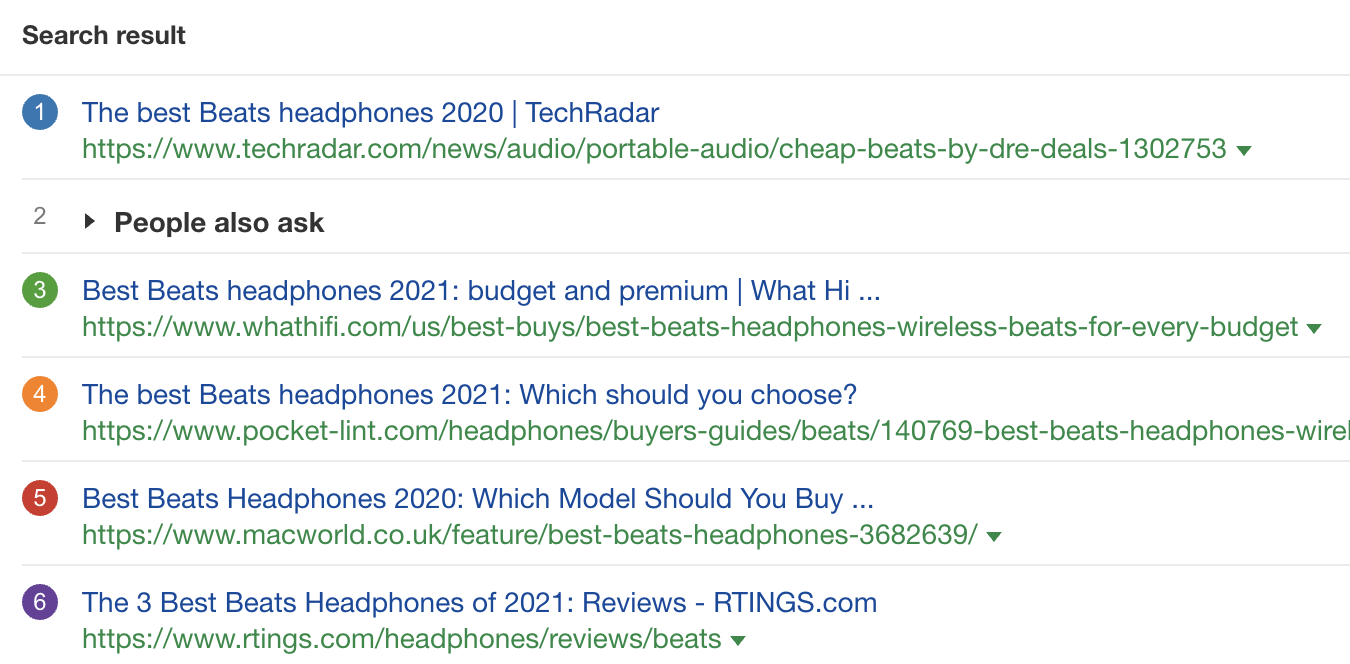
Task: Click the green position 3 circle badge
Action: (40, 291)
